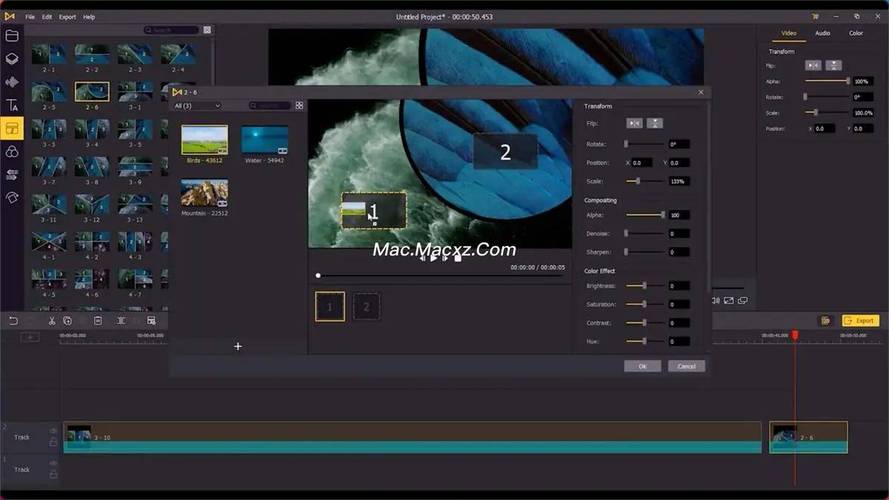The height and width of the screenshot is (500, 889).
Task: Adjust the dialog Brightness slider
Action: pos(645,286)
